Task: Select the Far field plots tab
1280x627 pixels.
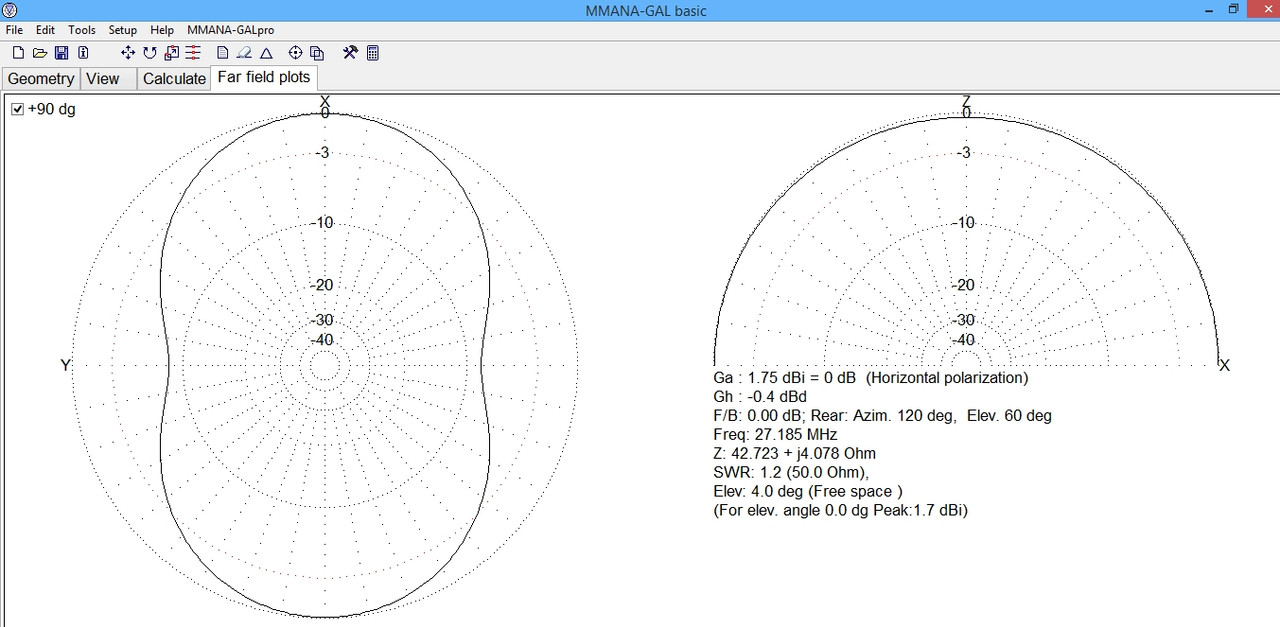Action: click(264, 77)
